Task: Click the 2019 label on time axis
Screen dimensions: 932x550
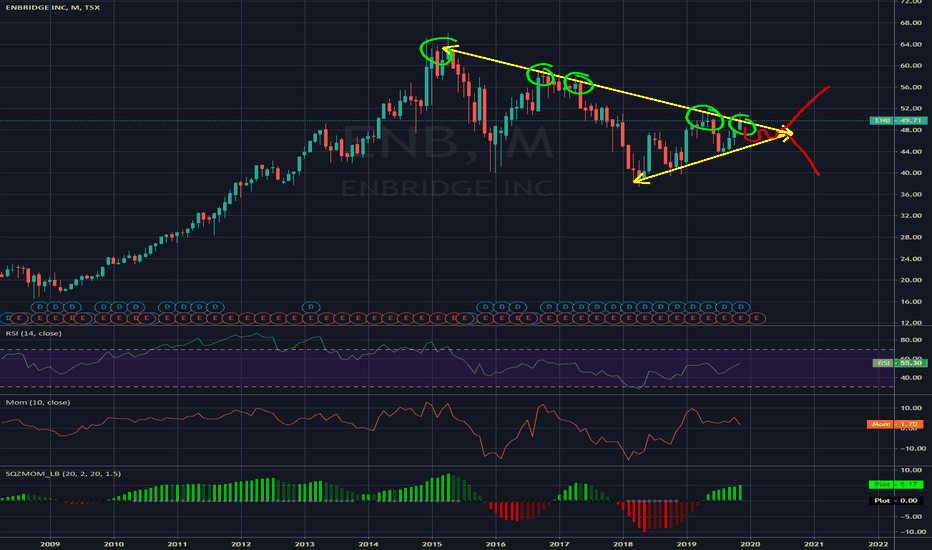Action: [687, 544]
